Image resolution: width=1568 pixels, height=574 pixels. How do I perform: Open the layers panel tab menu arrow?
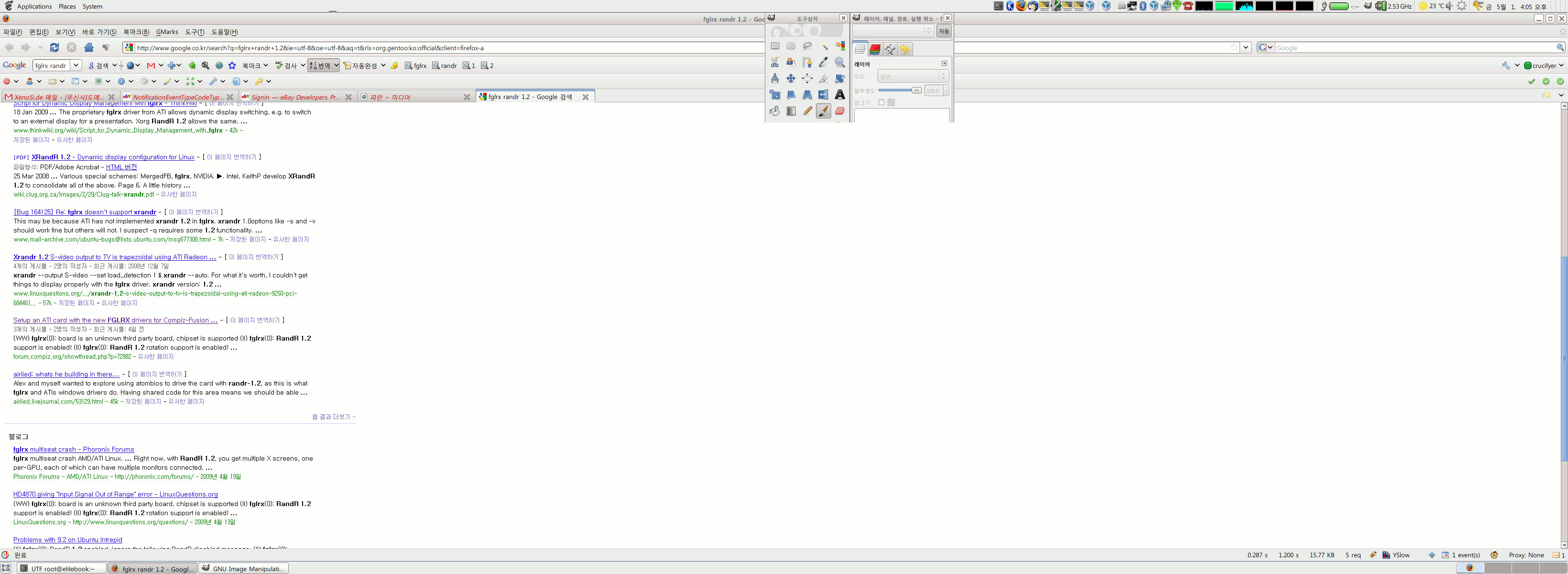click(x=944, y=63)
